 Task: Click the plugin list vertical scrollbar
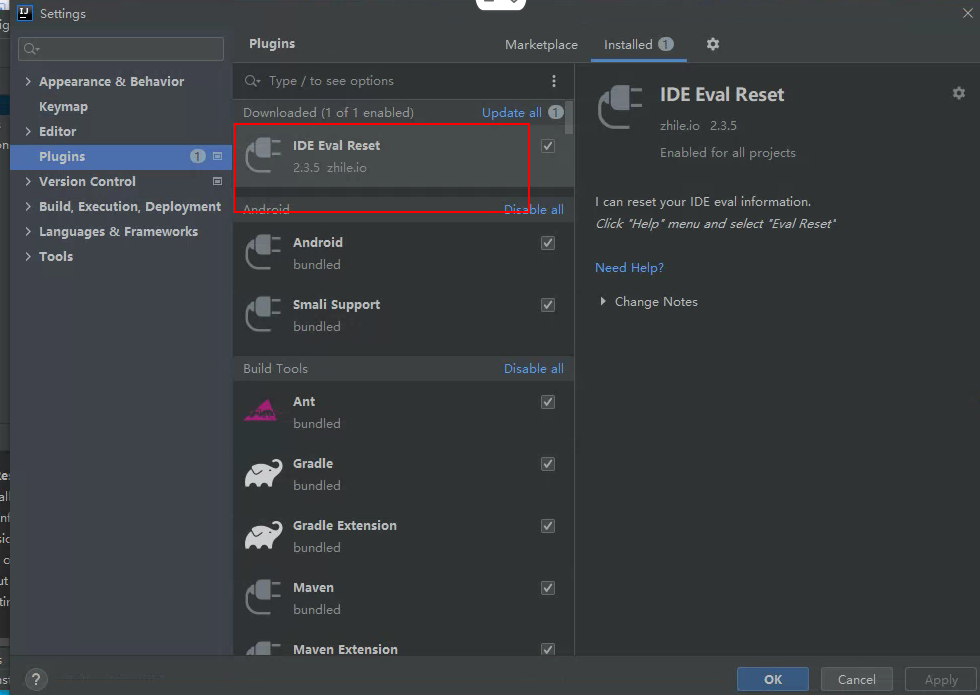click(x=569, y=118)
